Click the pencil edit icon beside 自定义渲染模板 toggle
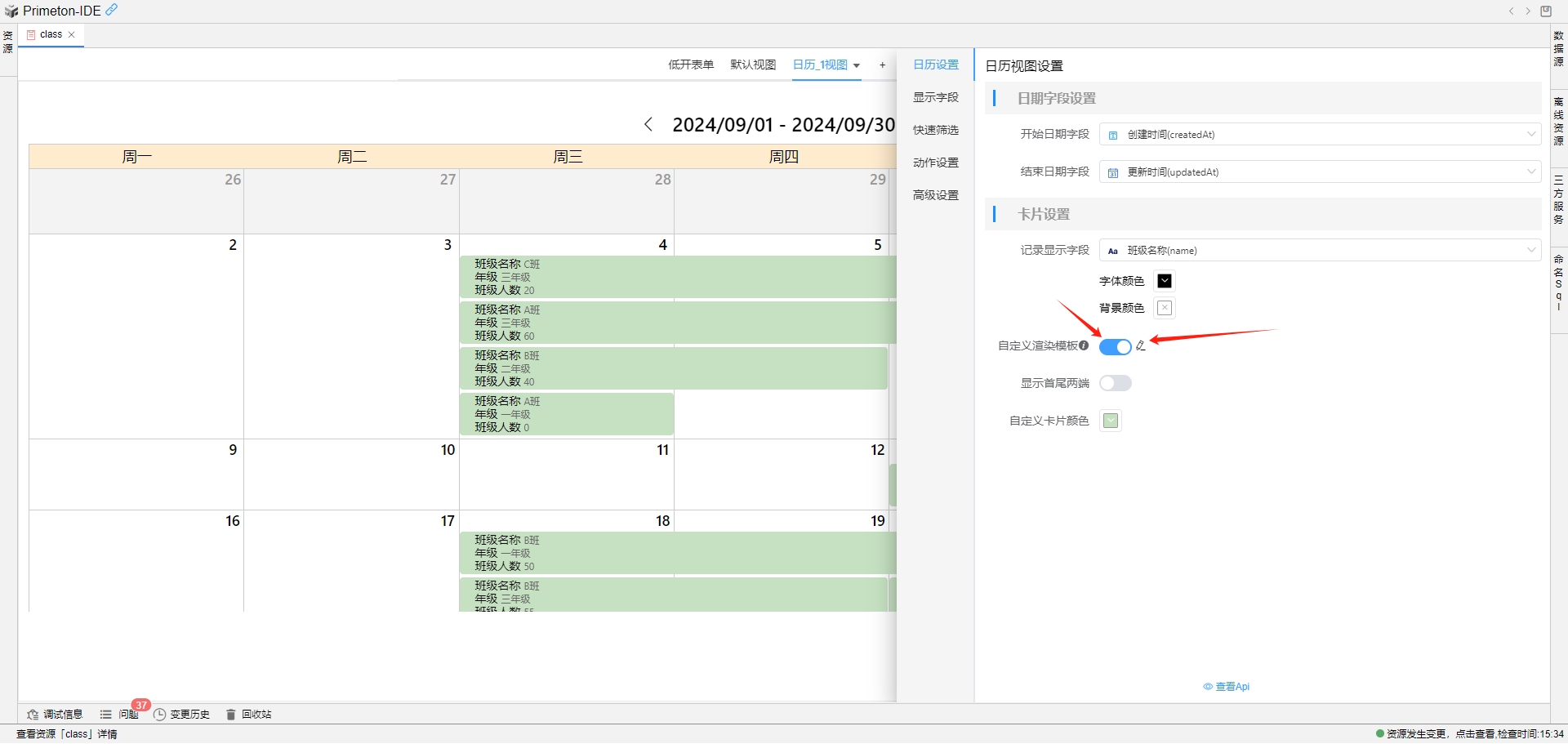This screenshot has width=1568, height=744. click(x=1141, y=346)
